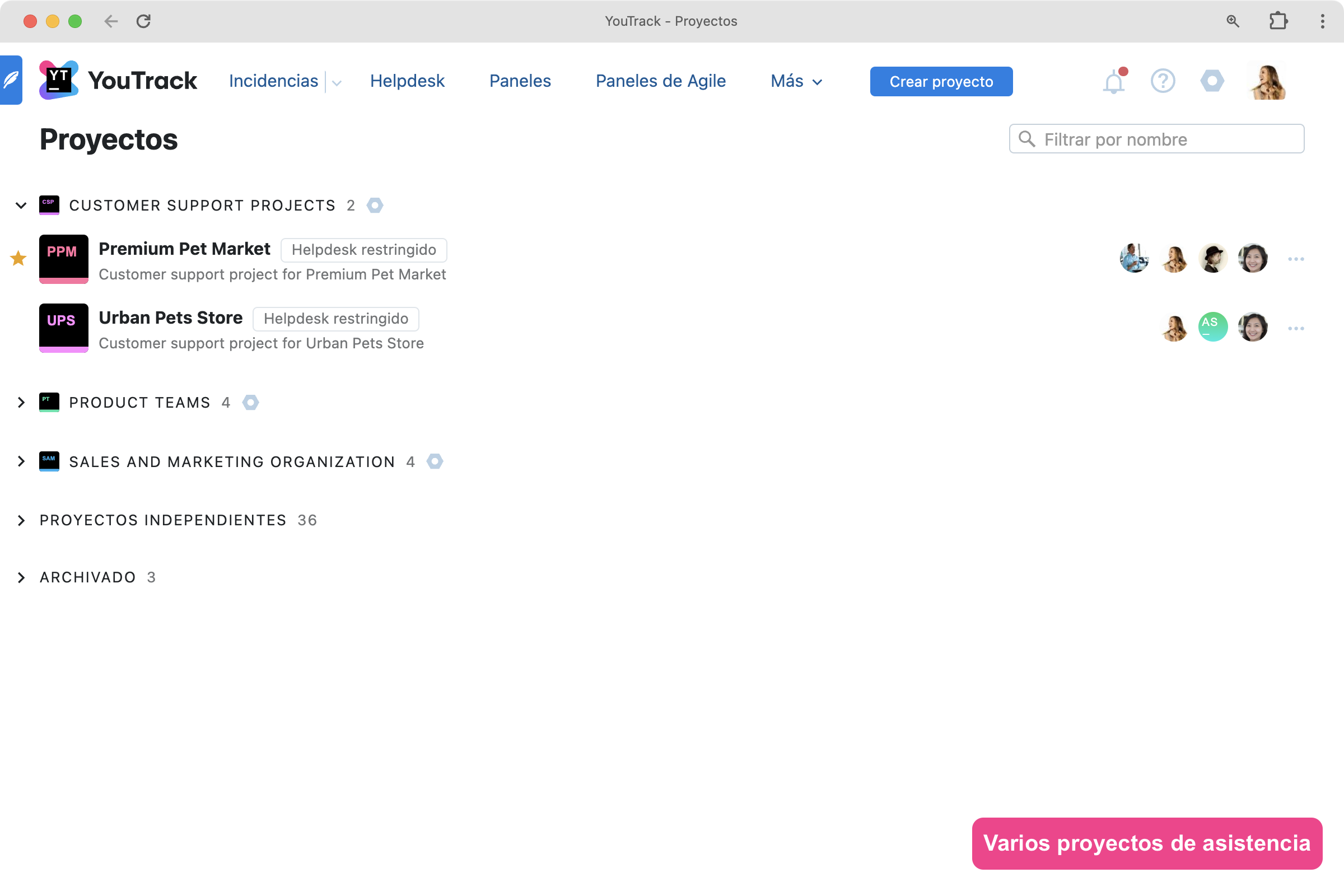1344x896 pixels.
Task: Collapse the Customer Support Projects group
Action: (x=21, y=205)
